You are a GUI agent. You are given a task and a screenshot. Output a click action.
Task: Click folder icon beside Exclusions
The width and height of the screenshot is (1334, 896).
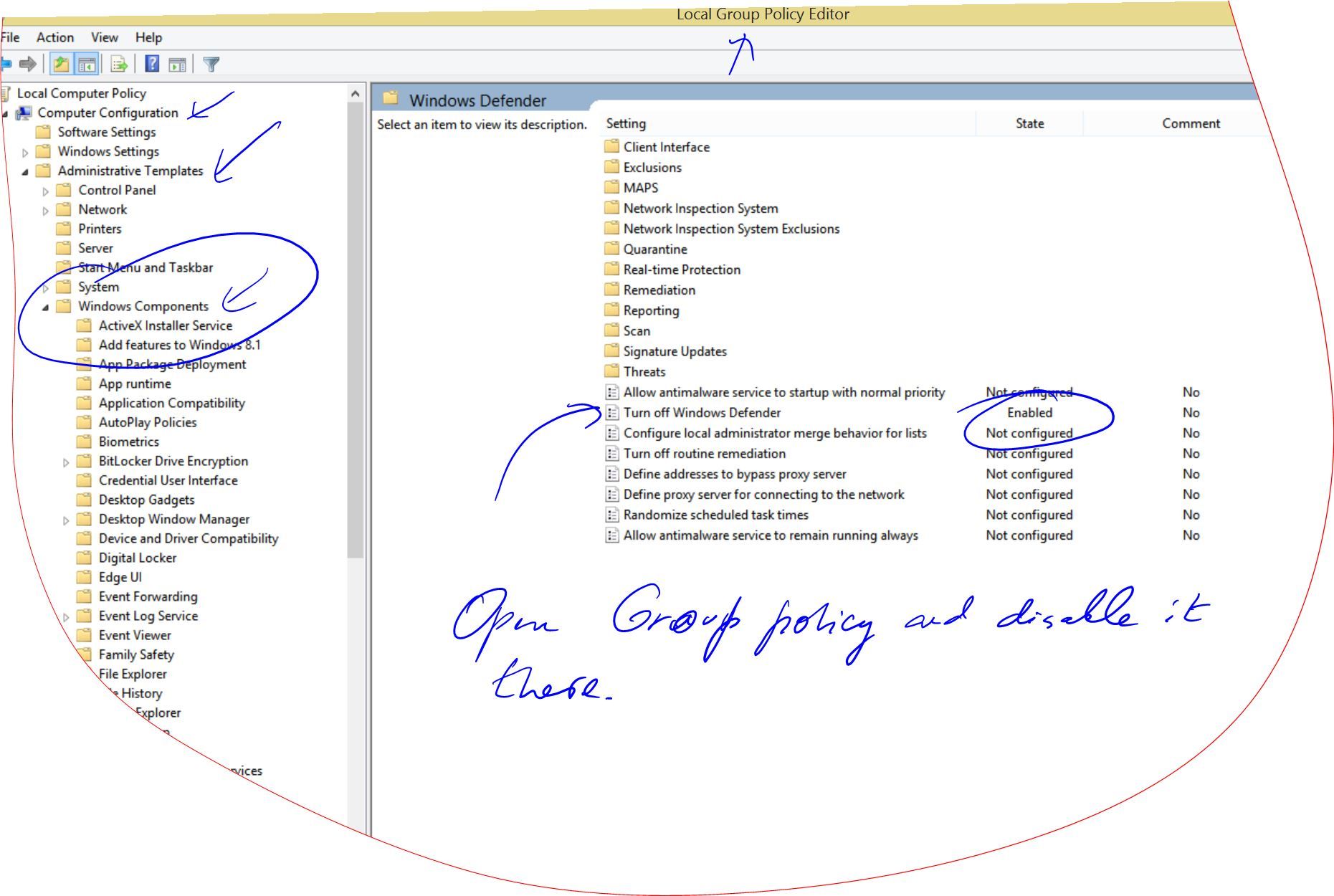(x=611, y=167)
